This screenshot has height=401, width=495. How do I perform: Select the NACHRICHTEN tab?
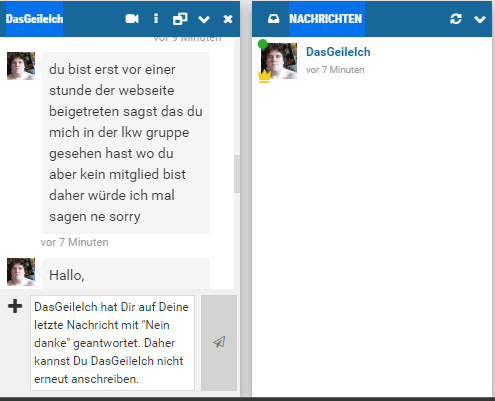coord(326,19)
